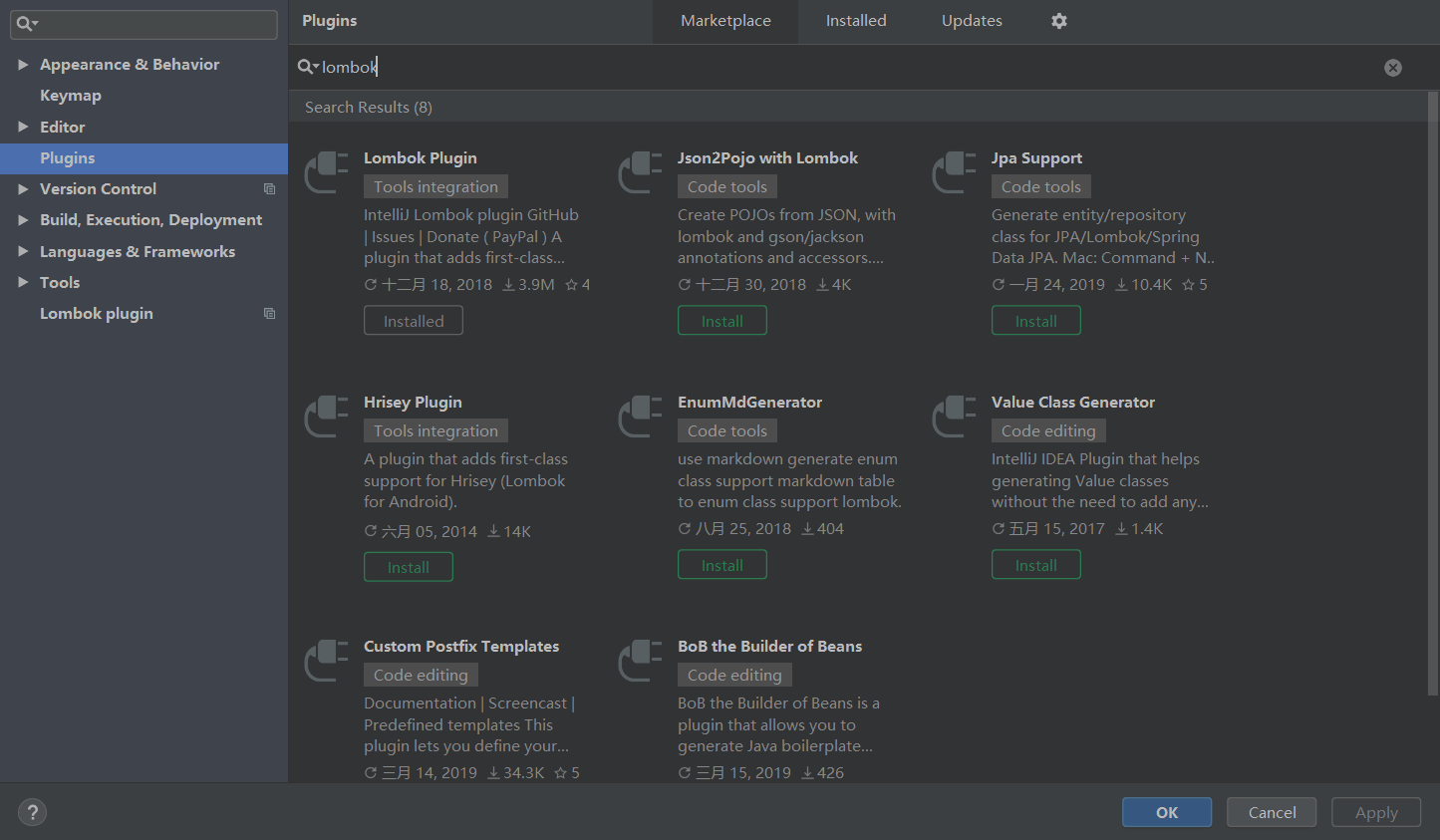Click Tools integration tag under Lombok Plugin
1440x840 pixels.
click(435, 186)
